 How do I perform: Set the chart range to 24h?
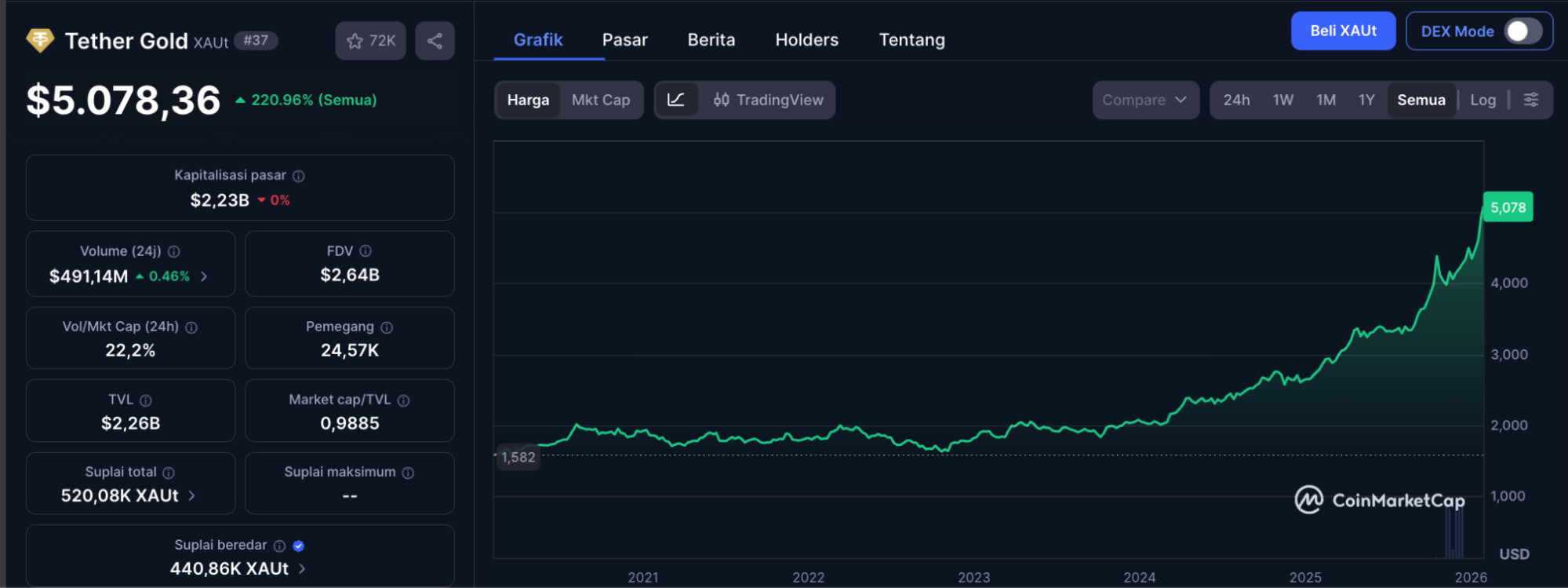point(1236,100)
